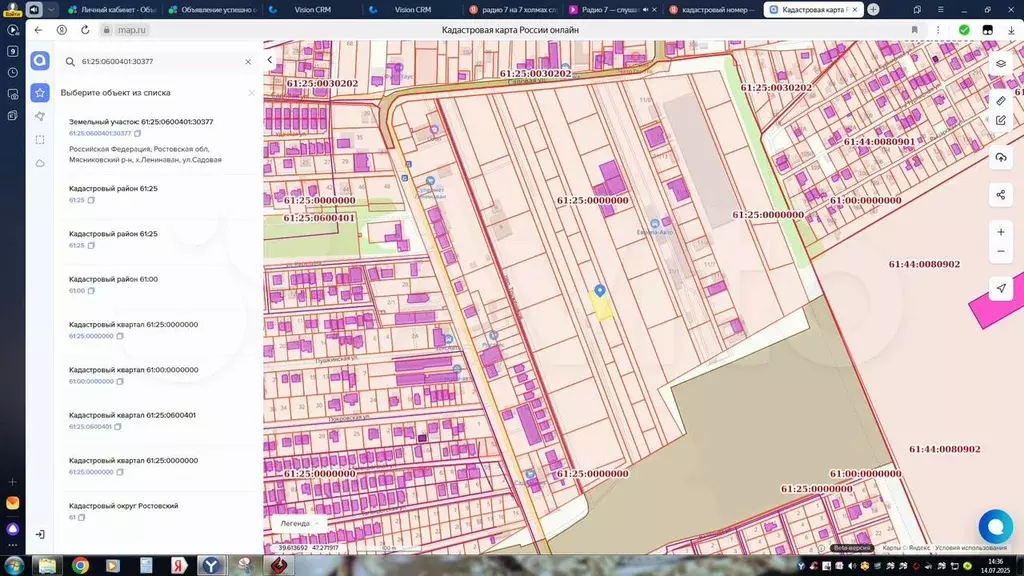This screenshot has height=576, width=1024.
Task: Zoom in the map with plus button
Action: point(1000,232)
